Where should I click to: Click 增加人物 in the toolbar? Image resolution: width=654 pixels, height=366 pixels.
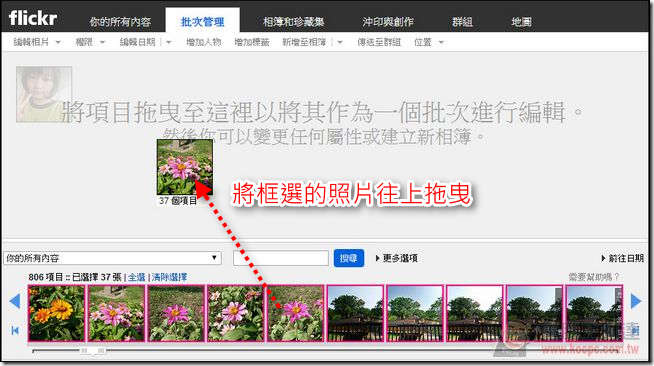coord(204,42)
